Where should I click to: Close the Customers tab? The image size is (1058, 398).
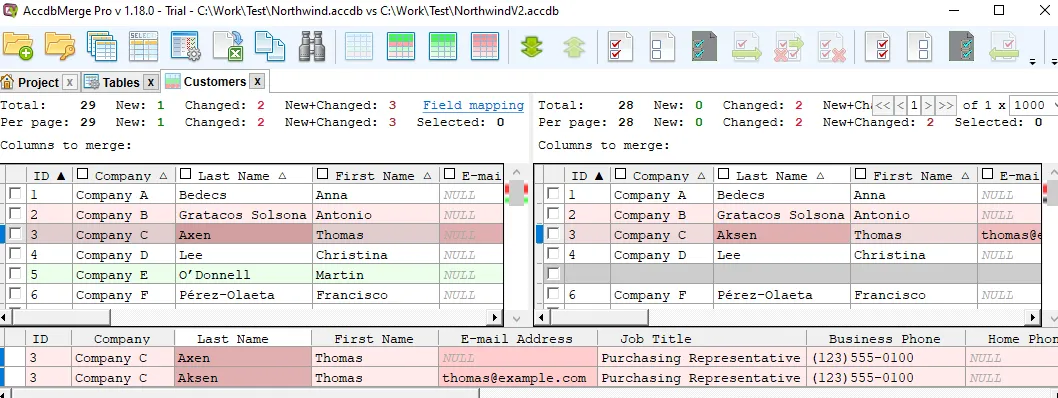257,82
